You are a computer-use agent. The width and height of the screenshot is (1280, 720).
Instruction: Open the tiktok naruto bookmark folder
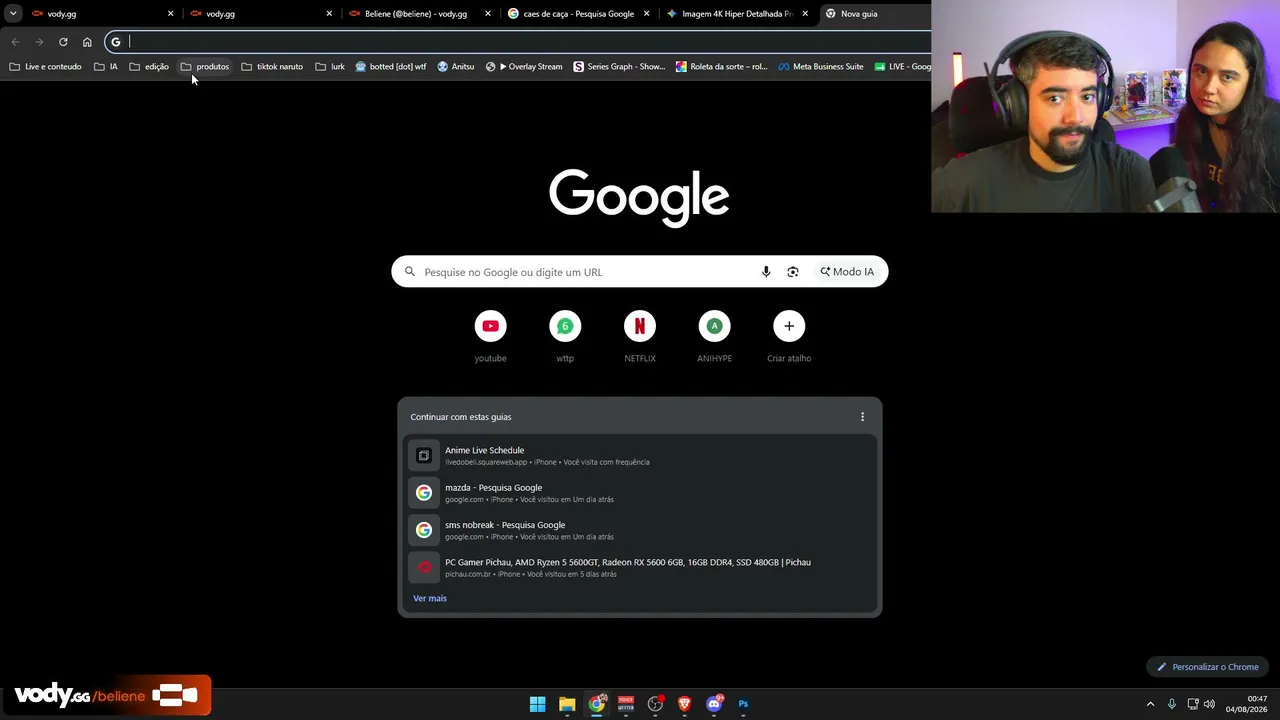[x=272, y=67]
